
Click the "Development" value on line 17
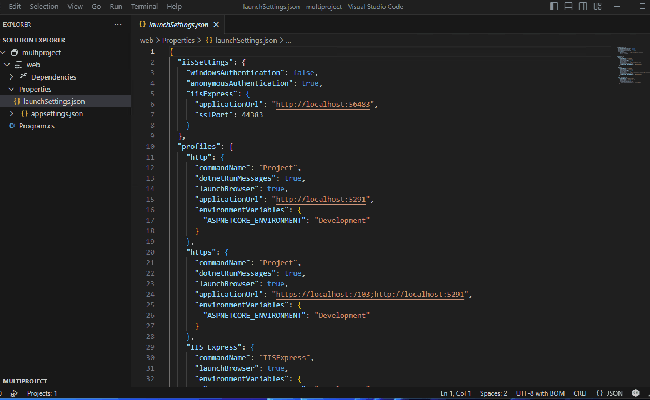tap(342, 220)
